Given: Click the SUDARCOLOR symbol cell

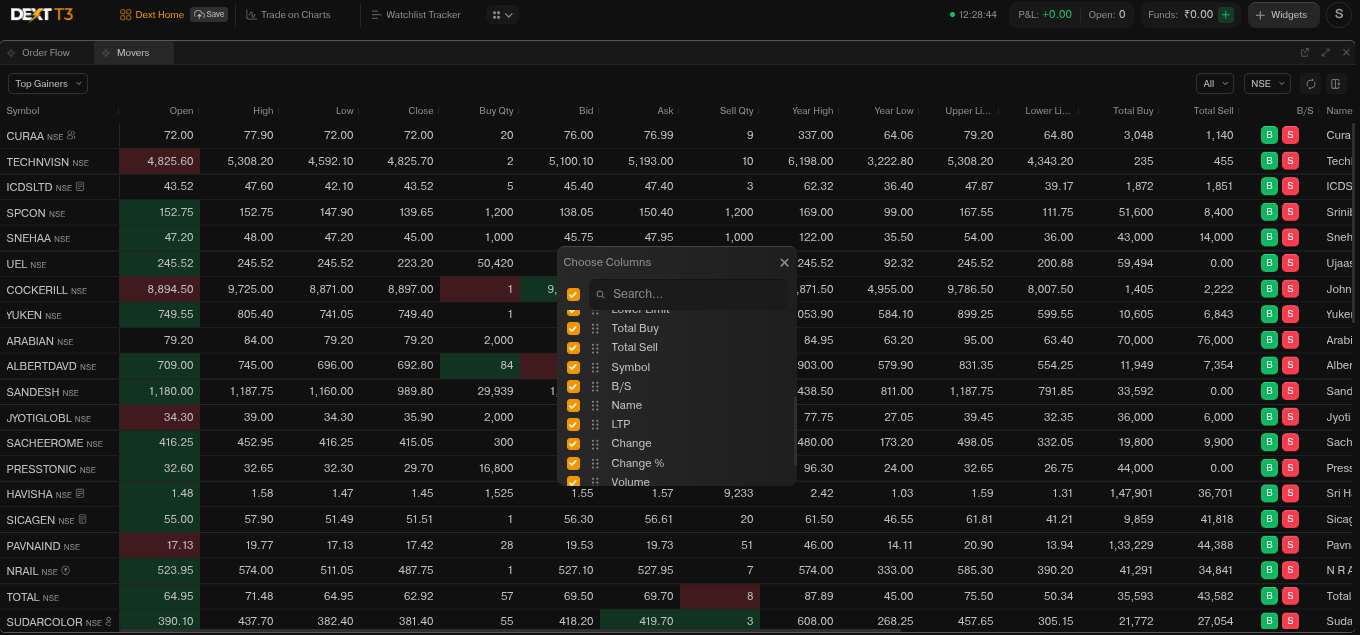Looking at the screenshot, I should [x=59, y=621].
